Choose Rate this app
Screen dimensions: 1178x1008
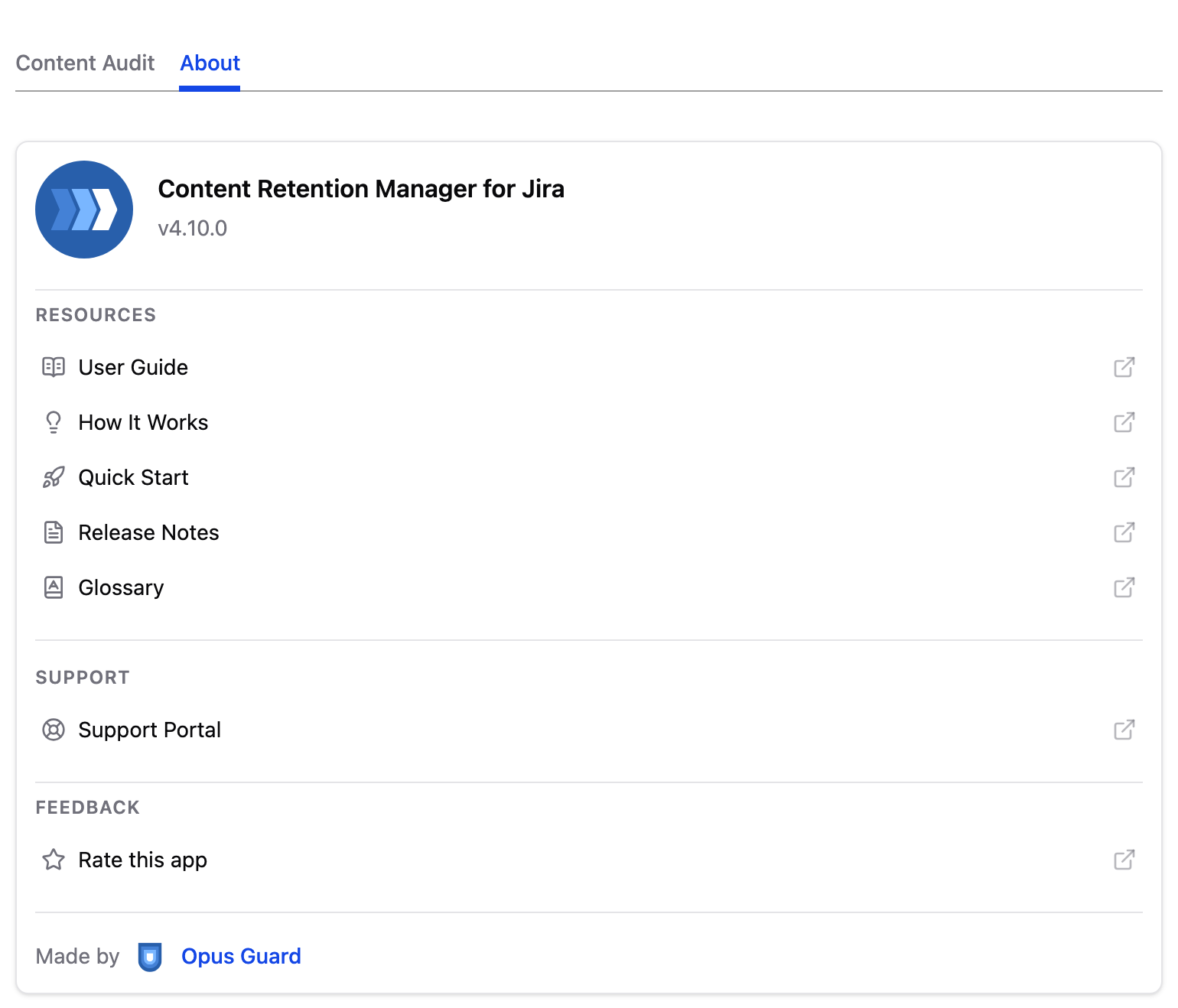pos(142,860)
